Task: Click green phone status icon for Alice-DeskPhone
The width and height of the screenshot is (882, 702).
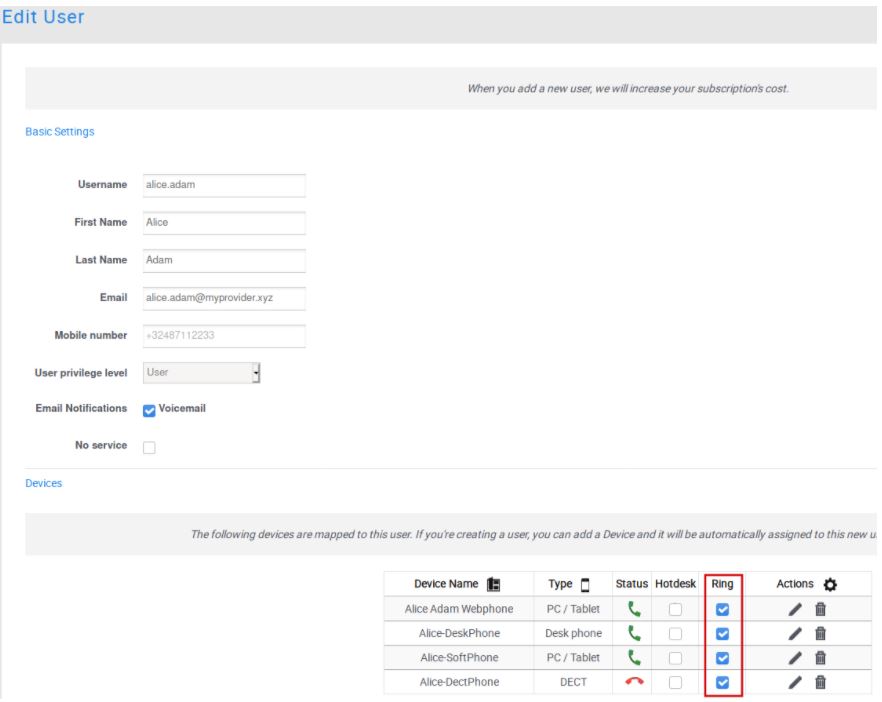Action: (633, 633)
